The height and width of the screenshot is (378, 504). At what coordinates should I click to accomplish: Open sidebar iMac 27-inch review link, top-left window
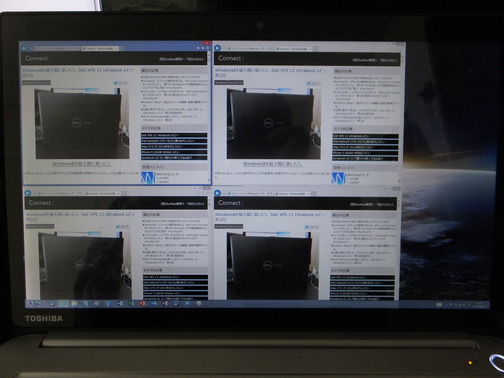174,147
